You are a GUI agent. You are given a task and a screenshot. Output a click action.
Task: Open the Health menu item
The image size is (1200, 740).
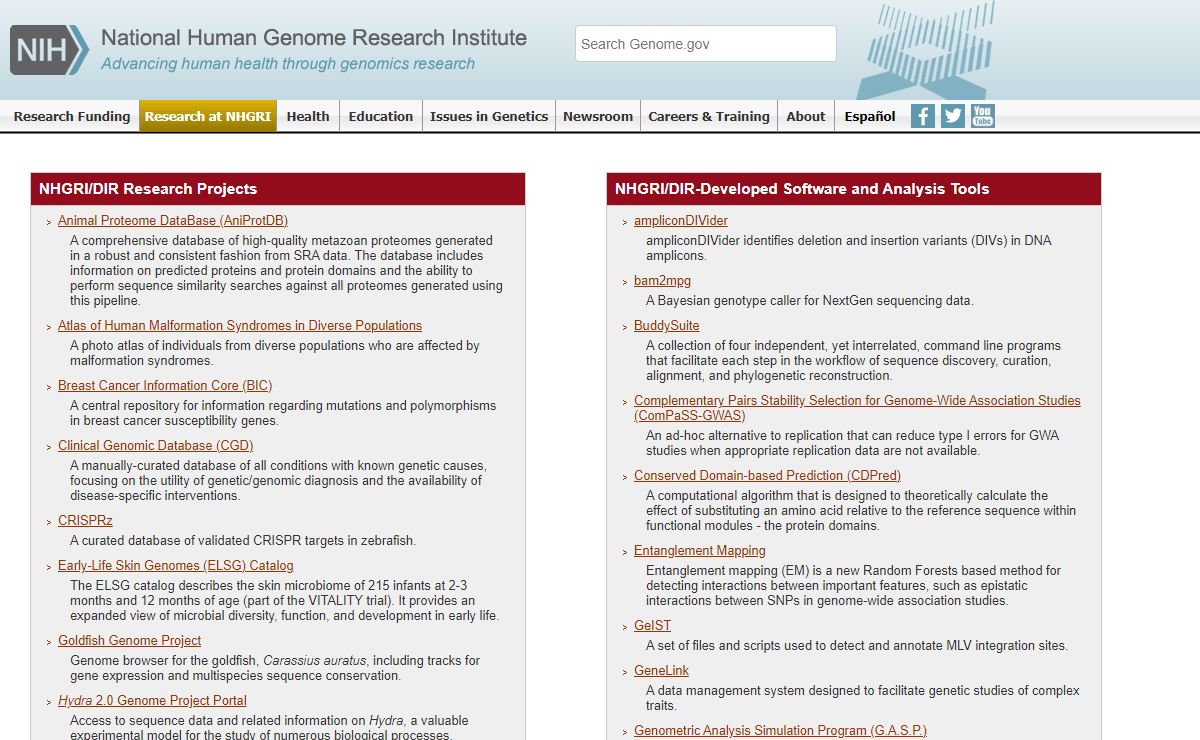308,116
